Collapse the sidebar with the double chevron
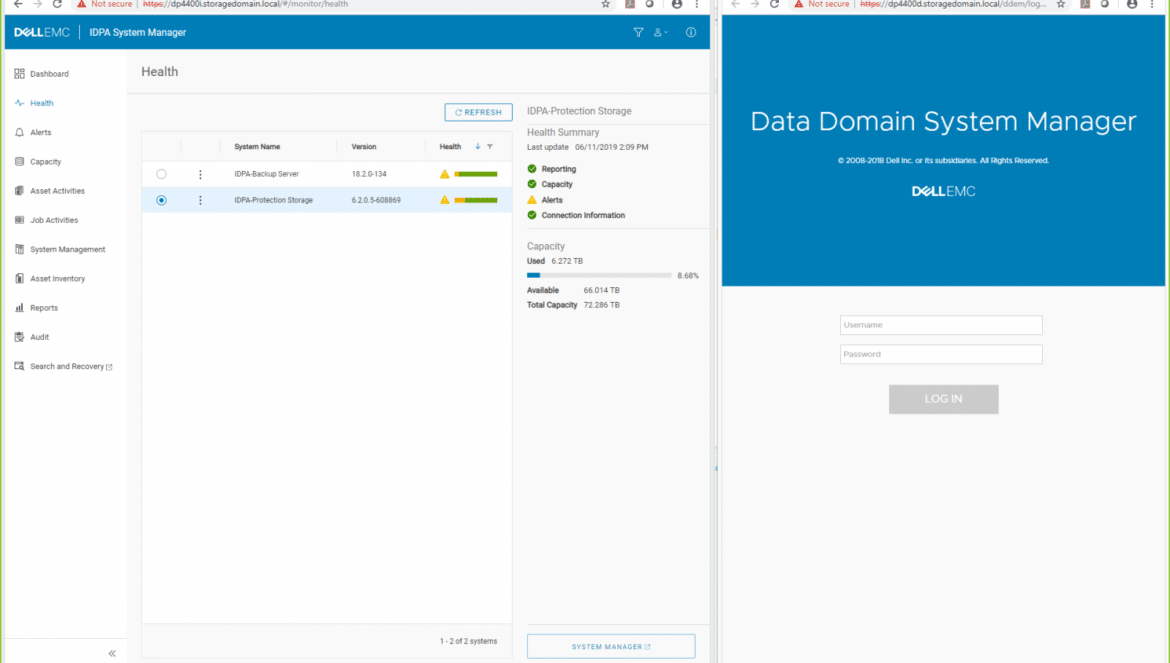 point(112,653)
